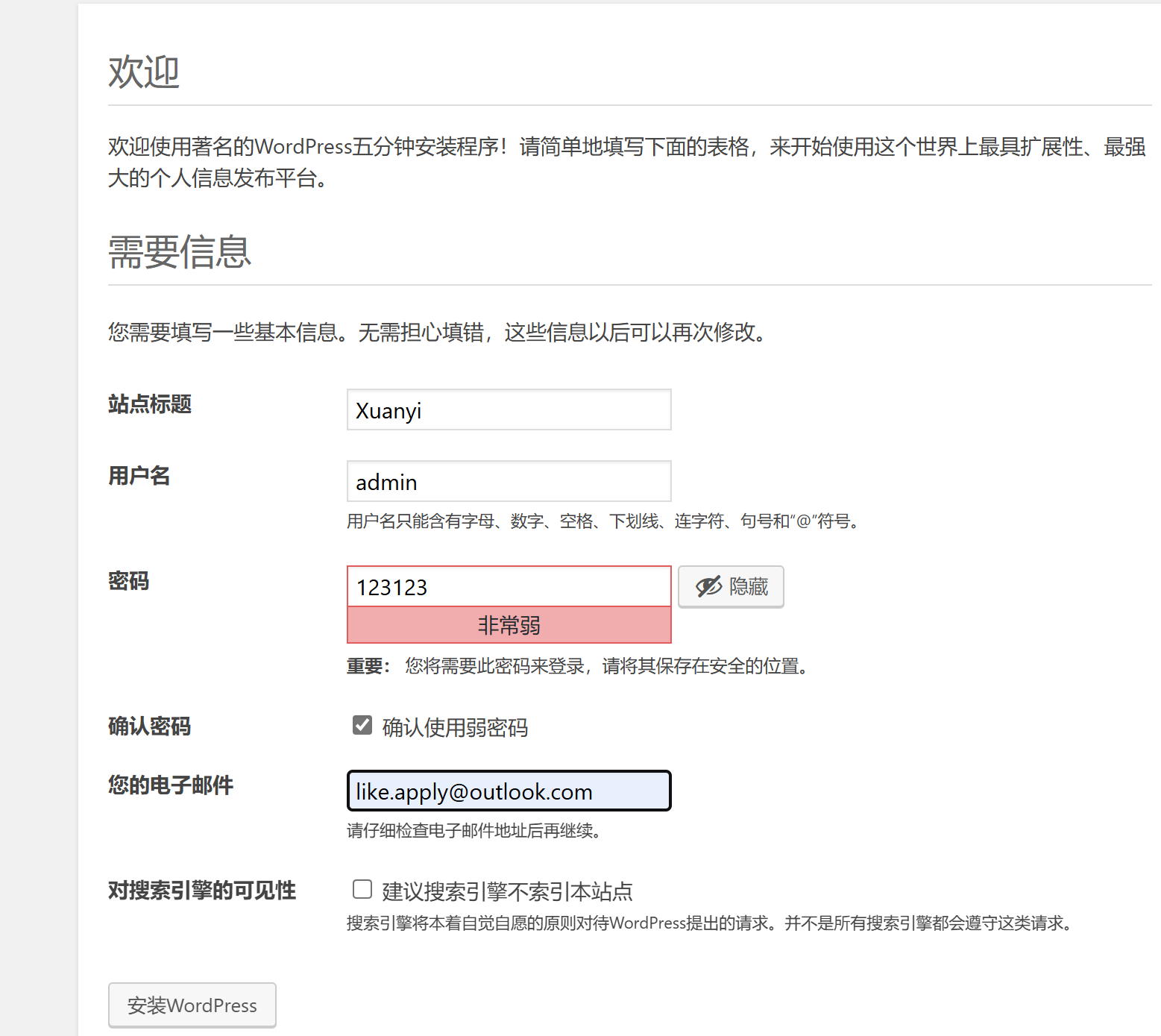
Task: Click the eye-slash icon to hide password
Action: (709, 587)
